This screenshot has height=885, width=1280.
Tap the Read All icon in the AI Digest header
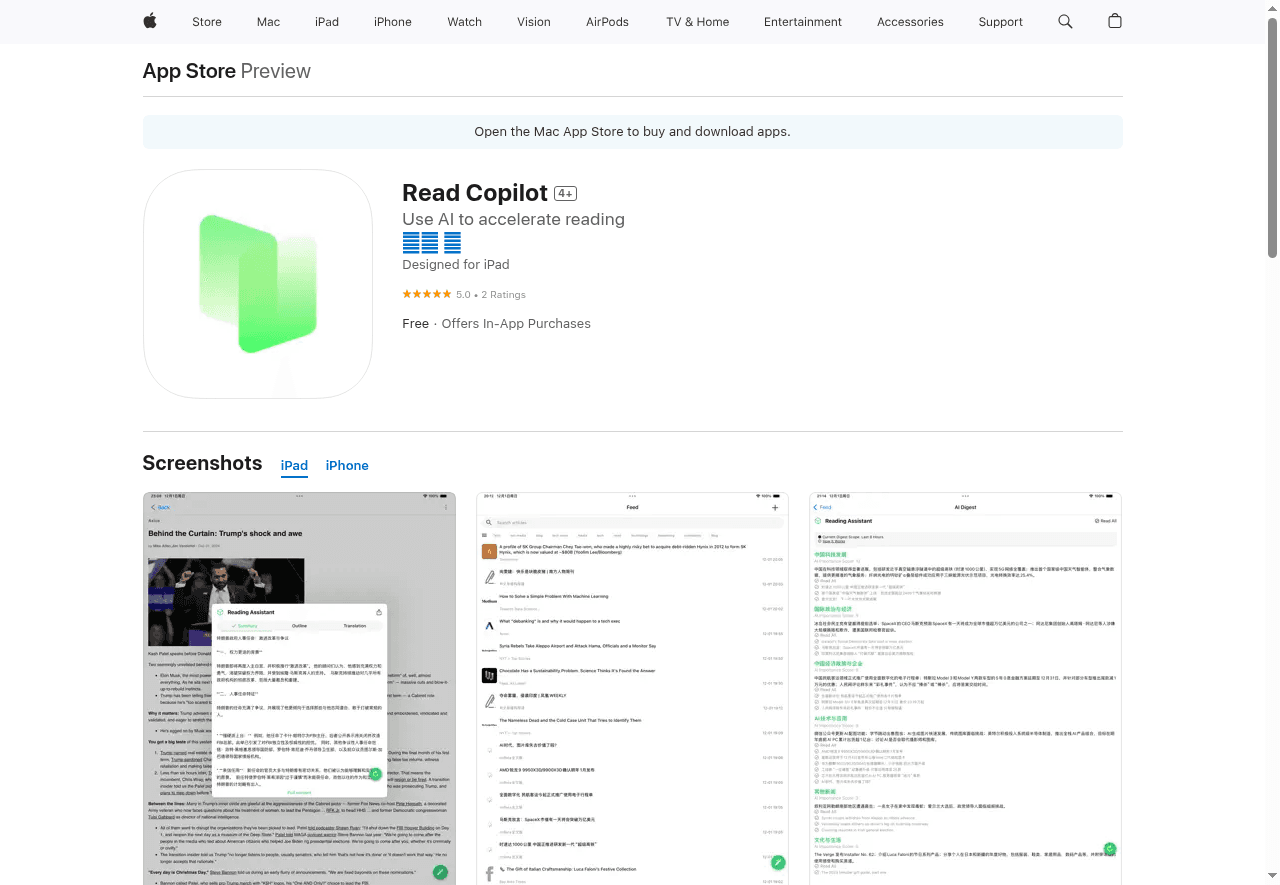click(x=1096, y=521)
